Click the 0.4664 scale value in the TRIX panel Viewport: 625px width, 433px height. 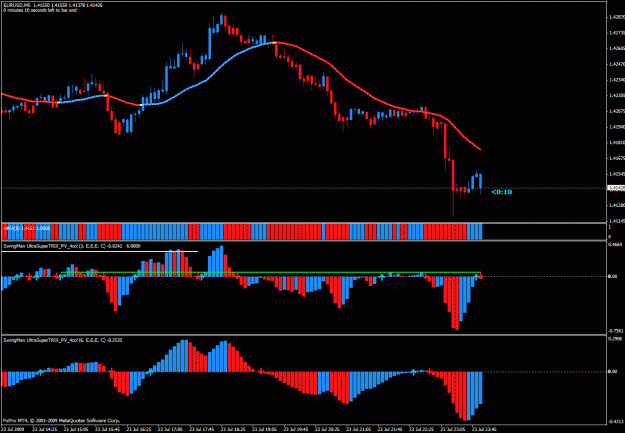[x=617, y=244]
